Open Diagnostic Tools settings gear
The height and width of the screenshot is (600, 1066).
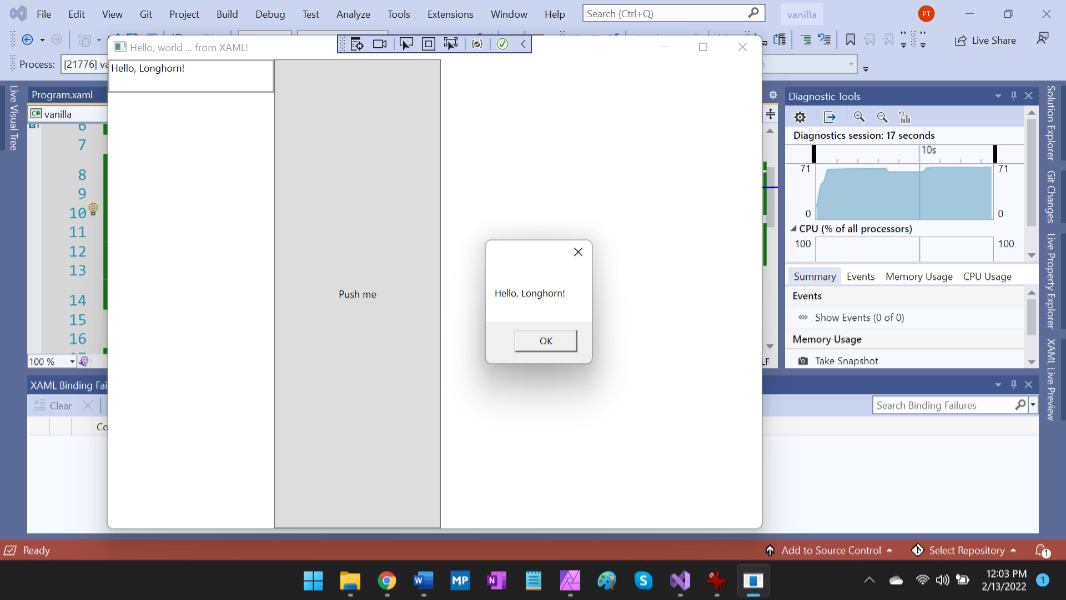[800, 117]
